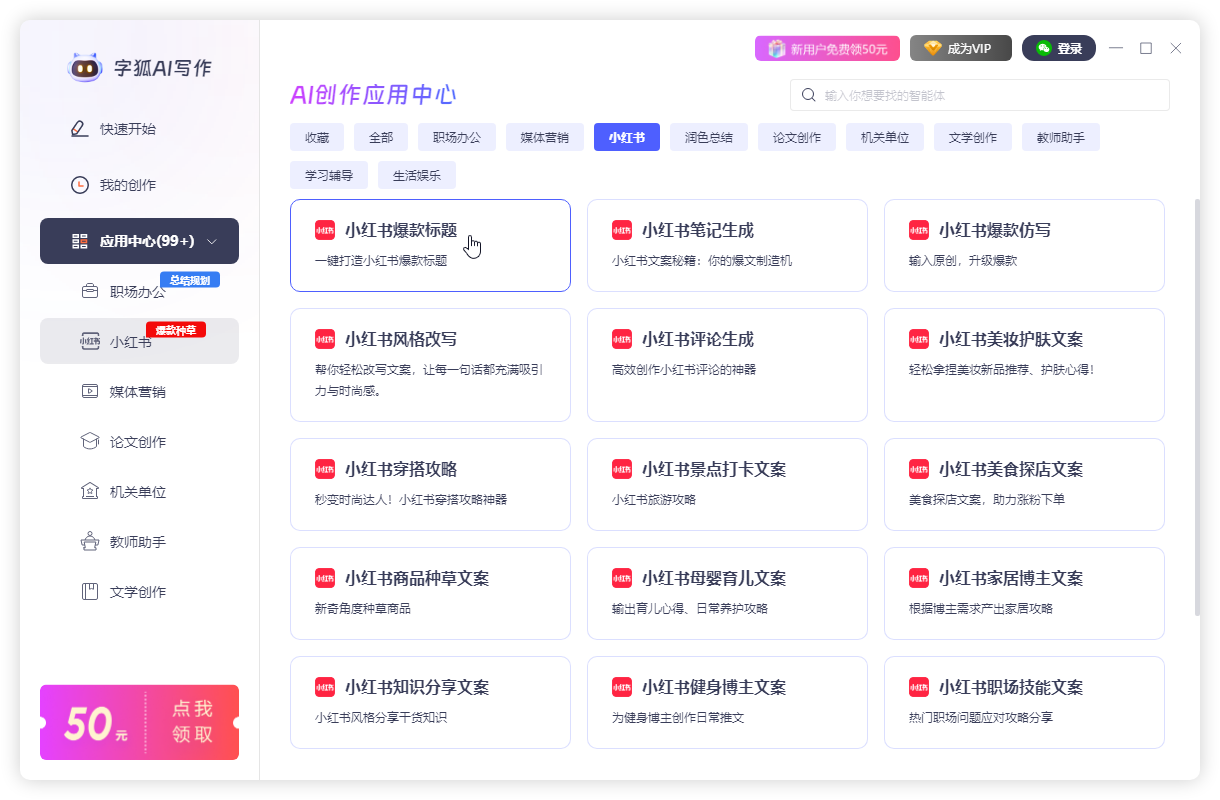Image resolution: width=1220 pixels, height=800 pixels.
Task: Click the 登录 login button
Action: (1059, 48)
